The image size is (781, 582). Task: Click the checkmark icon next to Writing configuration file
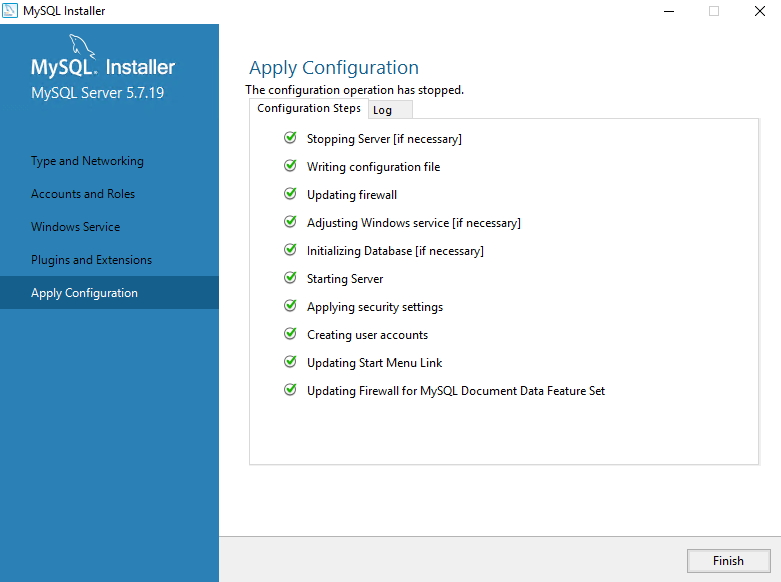pyautogui.click(x=290, y=165)
